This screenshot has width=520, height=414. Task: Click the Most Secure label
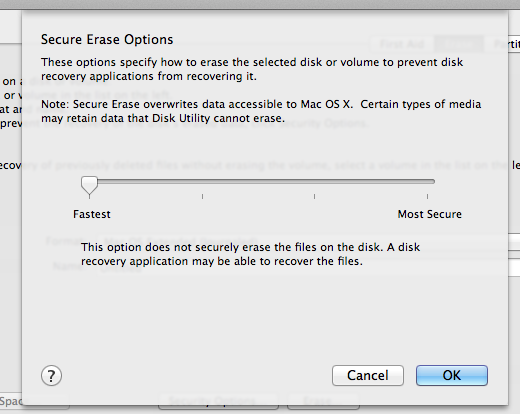[430, 214]
